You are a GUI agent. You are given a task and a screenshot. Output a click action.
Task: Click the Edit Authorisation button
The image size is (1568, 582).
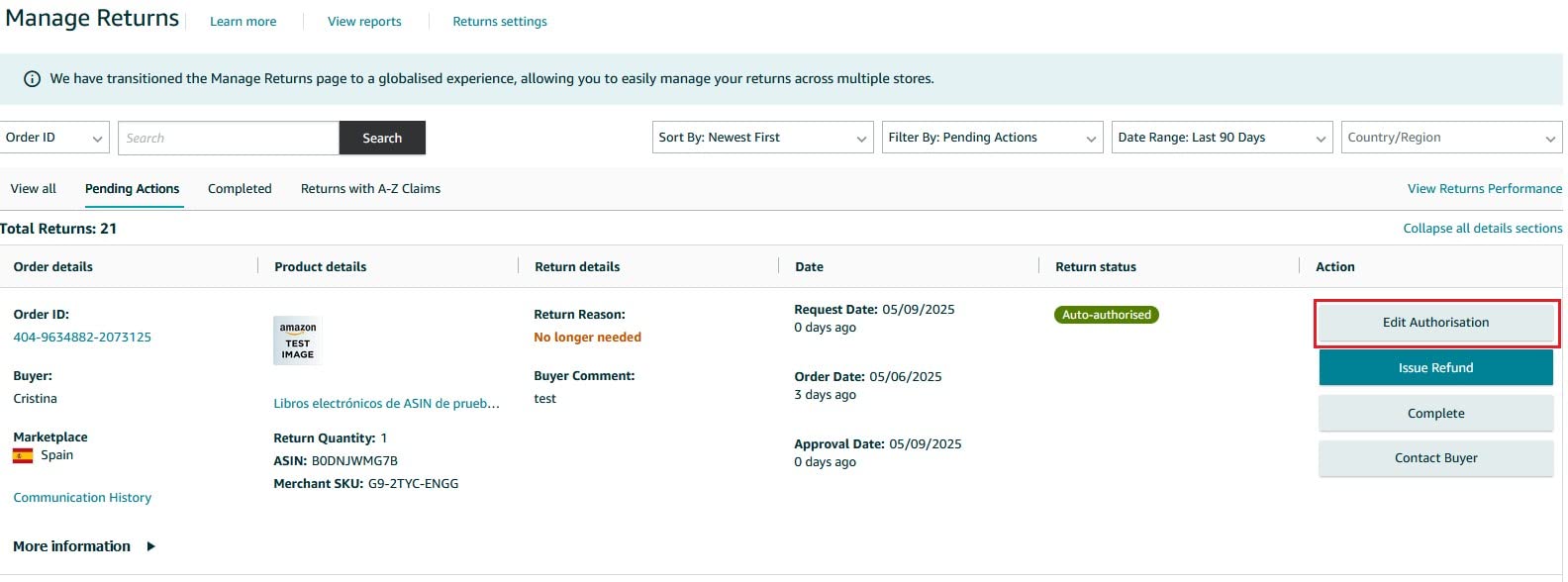pos(1435,323)
